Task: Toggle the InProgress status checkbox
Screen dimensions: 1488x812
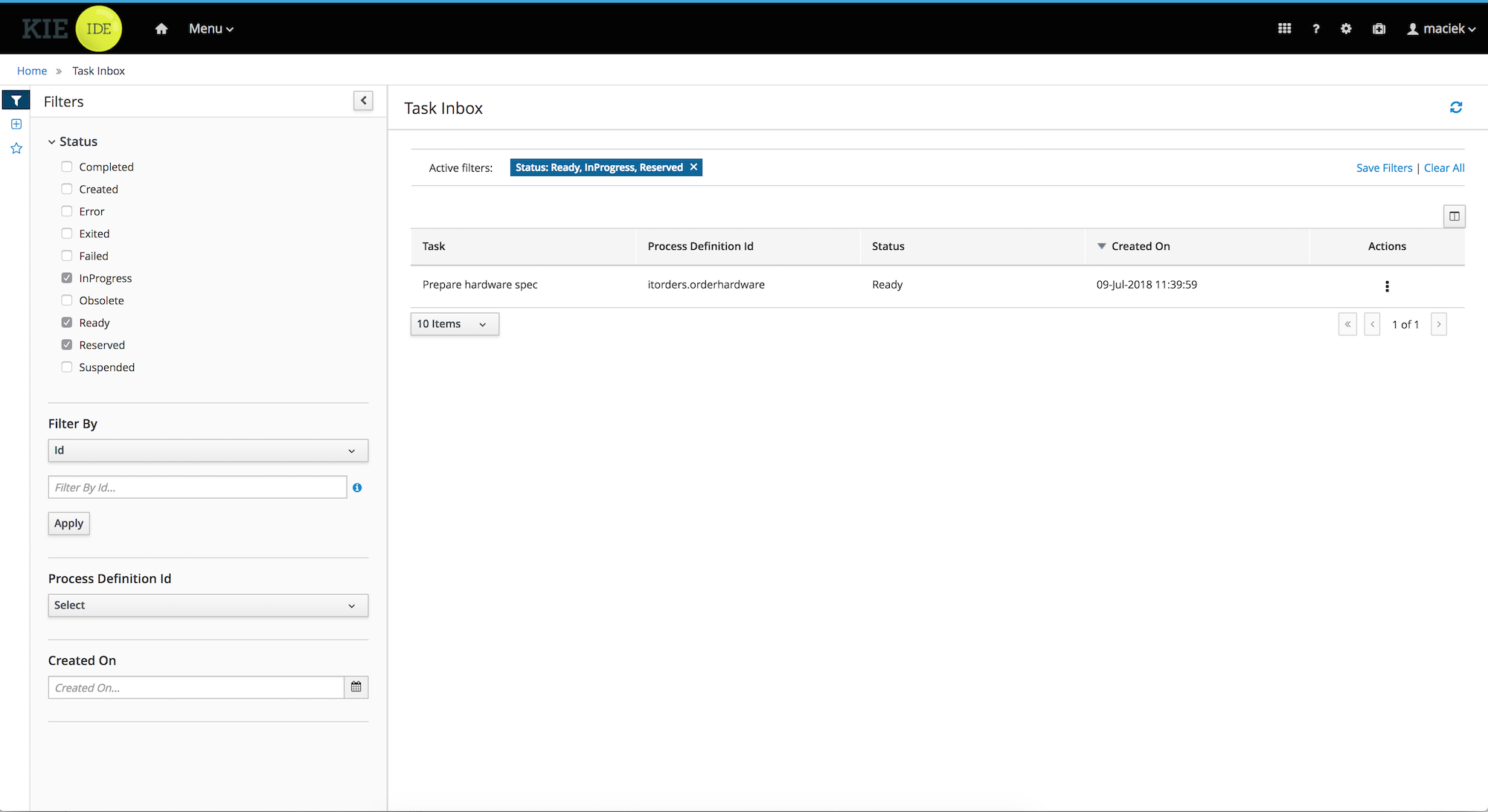Action: (x=67, y=278)
